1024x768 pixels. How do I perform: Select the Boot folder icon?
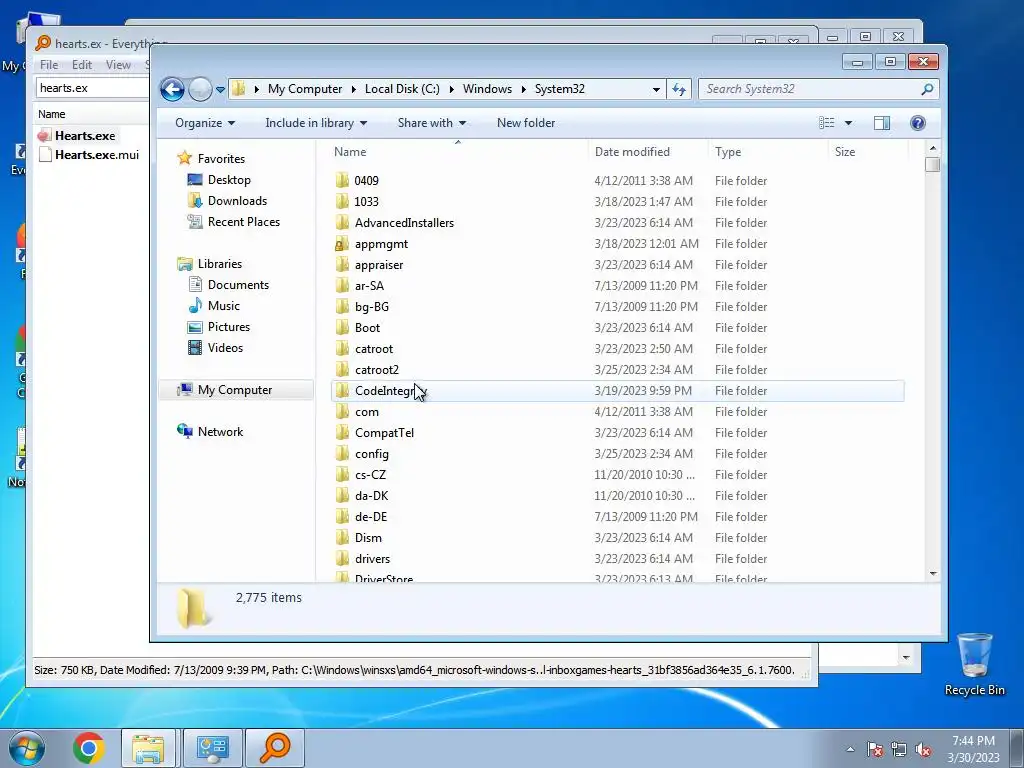[342, 327]
